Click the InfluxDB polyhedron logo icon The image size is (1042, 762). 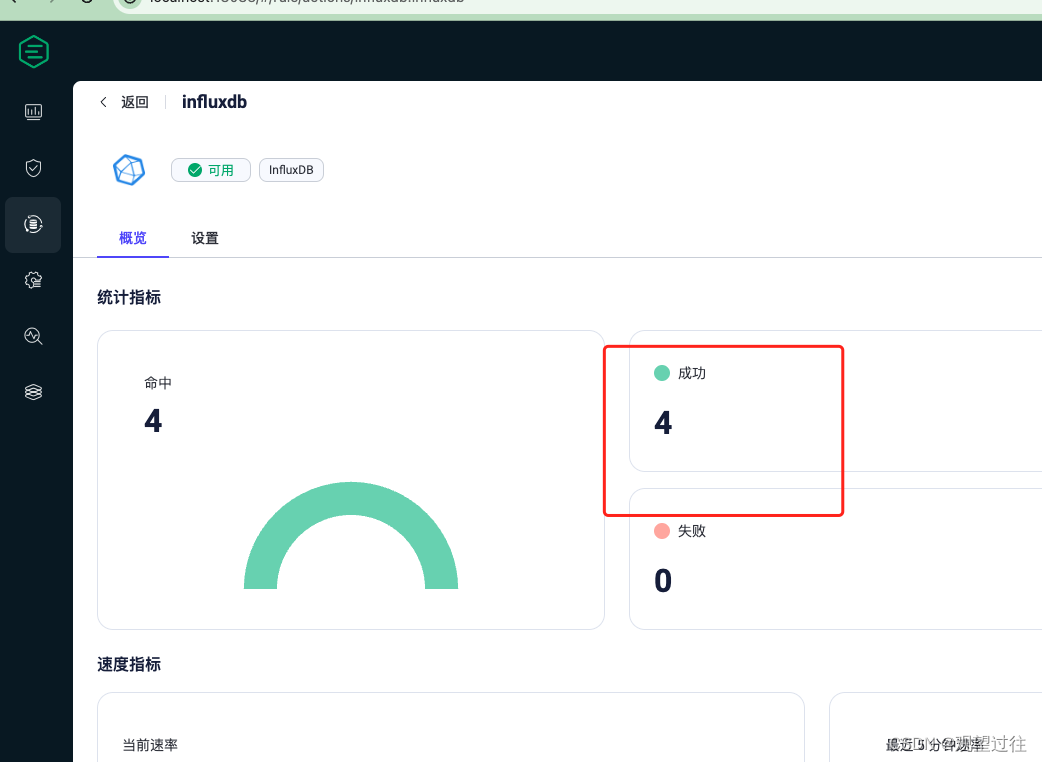129,170
